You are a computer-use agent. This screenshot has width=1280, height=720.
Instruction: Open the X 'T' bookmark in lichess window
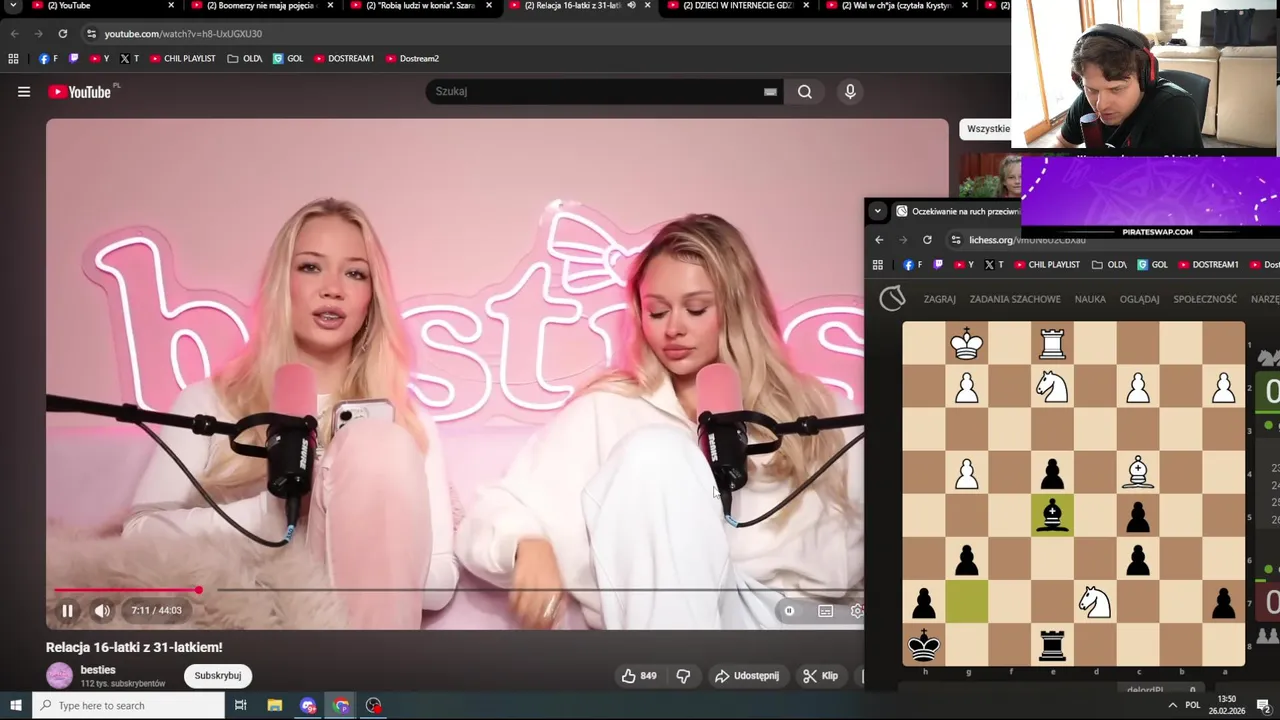click(994, 265)
